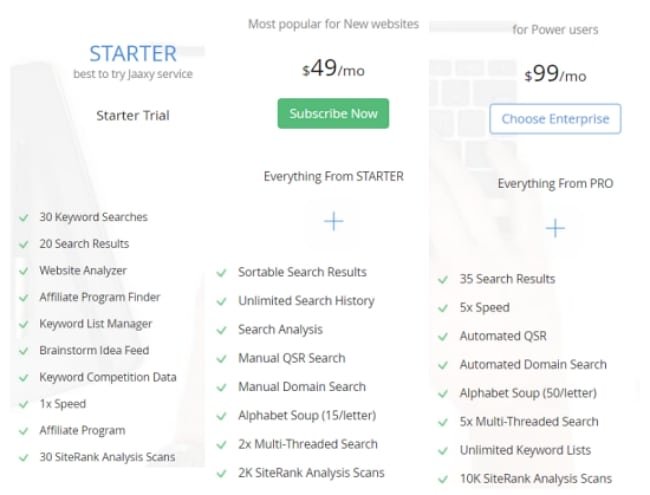Click the Affiliate Program Finder feature text
This screenshot has width=650, height=495.
pos(99,297)
